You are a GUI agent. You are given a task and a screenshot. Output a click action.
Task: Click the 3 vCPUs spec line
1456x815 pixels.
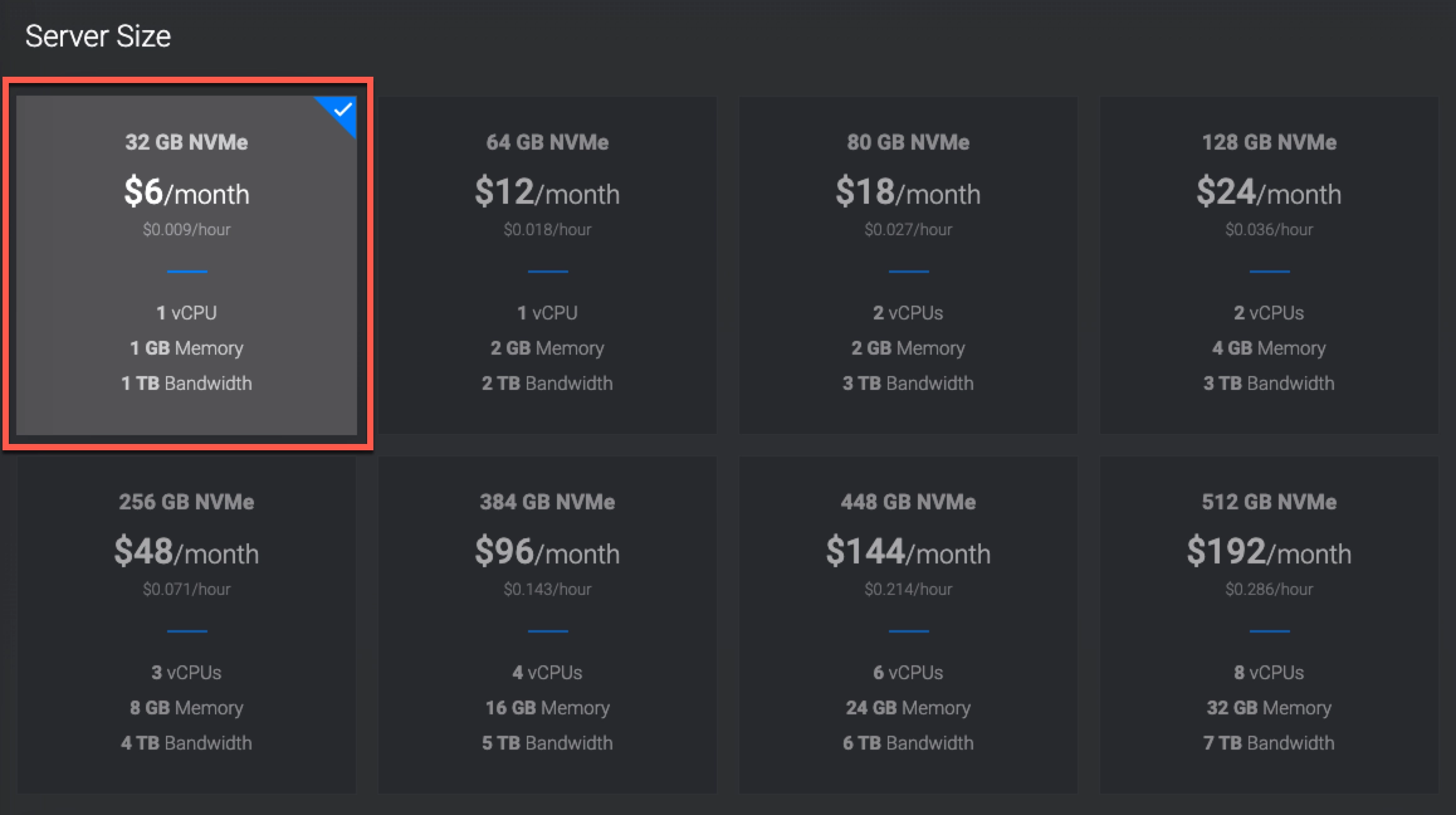[187, 672]
